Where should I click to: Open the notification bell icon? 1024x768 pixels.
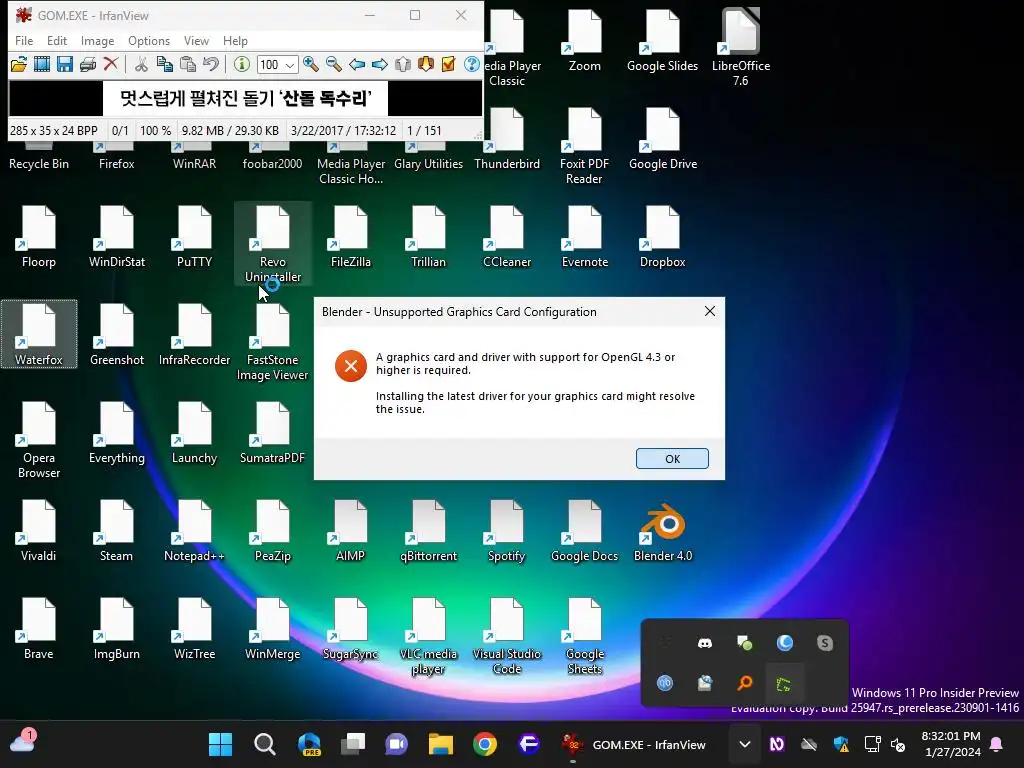(997, 744)
